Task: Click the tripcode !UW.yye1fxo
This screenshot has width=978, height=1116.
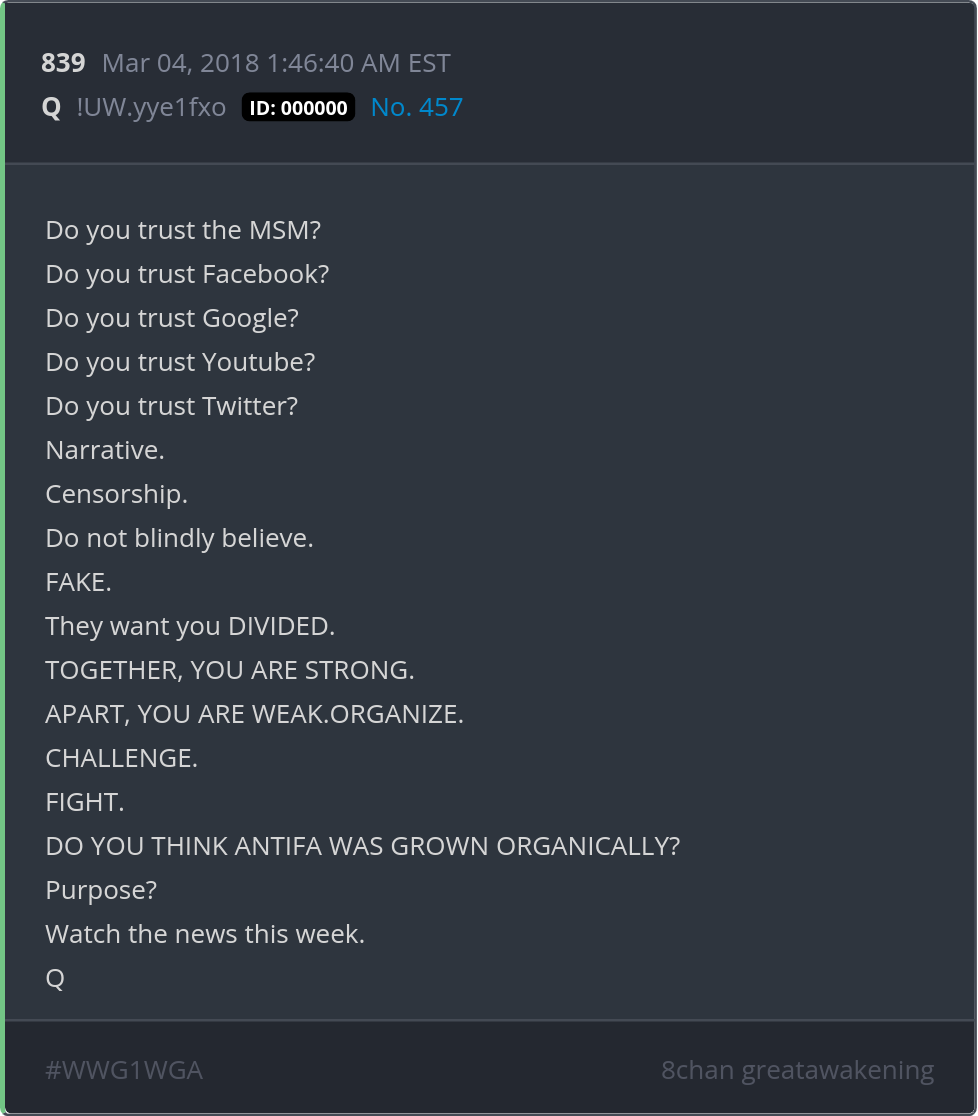Action: pyautogui.click(x=151, y=107)
